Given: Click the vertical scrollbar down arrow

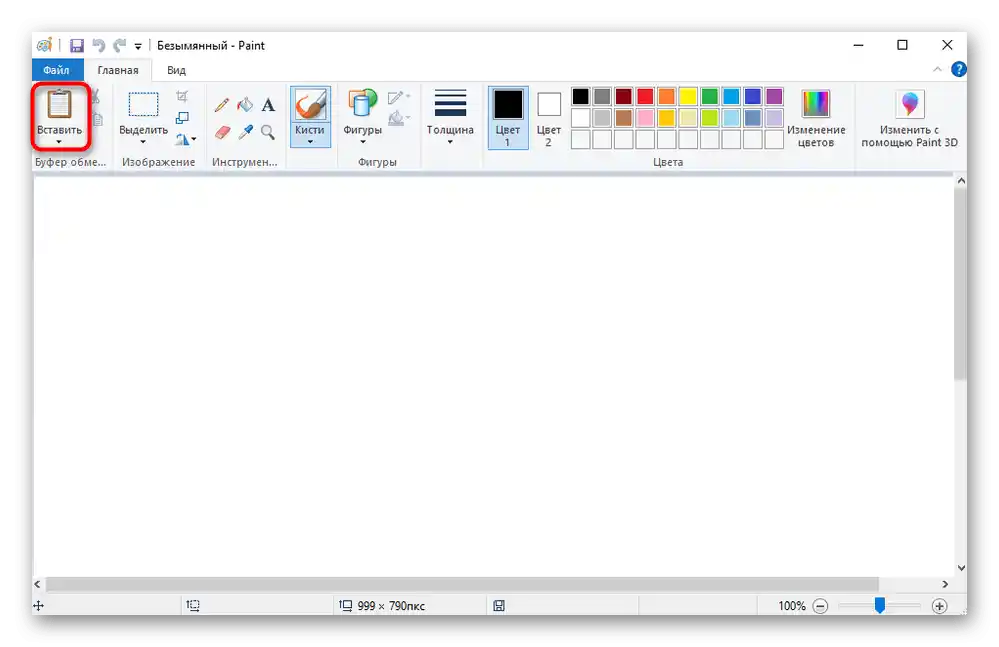Looking at the screenshot, I should [961, 568].
